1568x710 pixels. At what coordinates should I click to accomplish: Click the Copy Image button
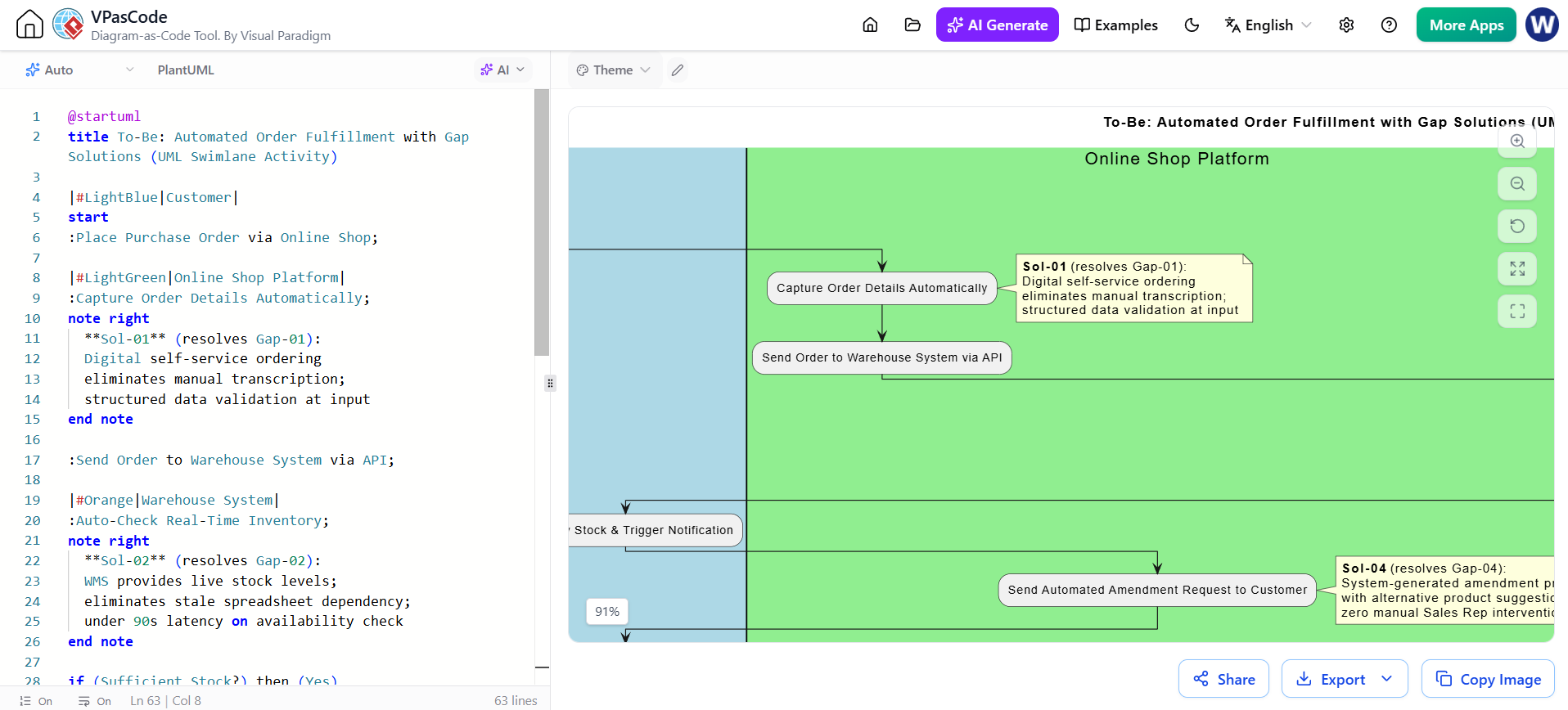point(1488,679)
